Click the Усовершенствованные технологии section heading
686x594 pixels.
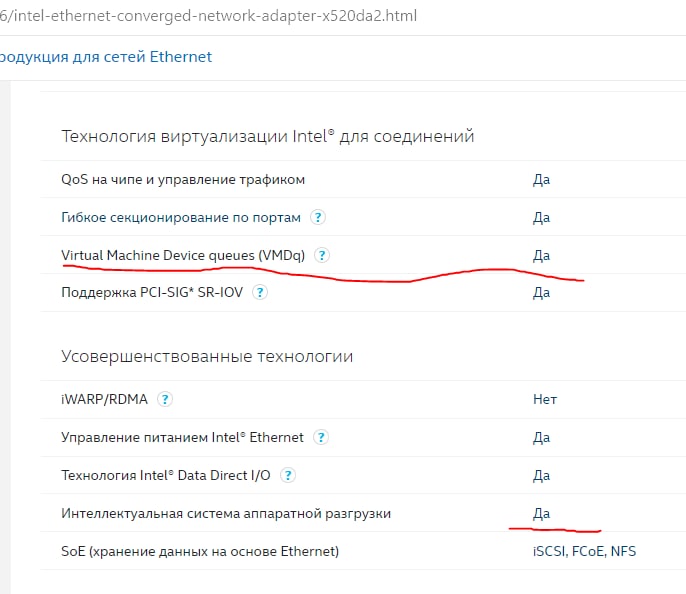click(207, 356)
